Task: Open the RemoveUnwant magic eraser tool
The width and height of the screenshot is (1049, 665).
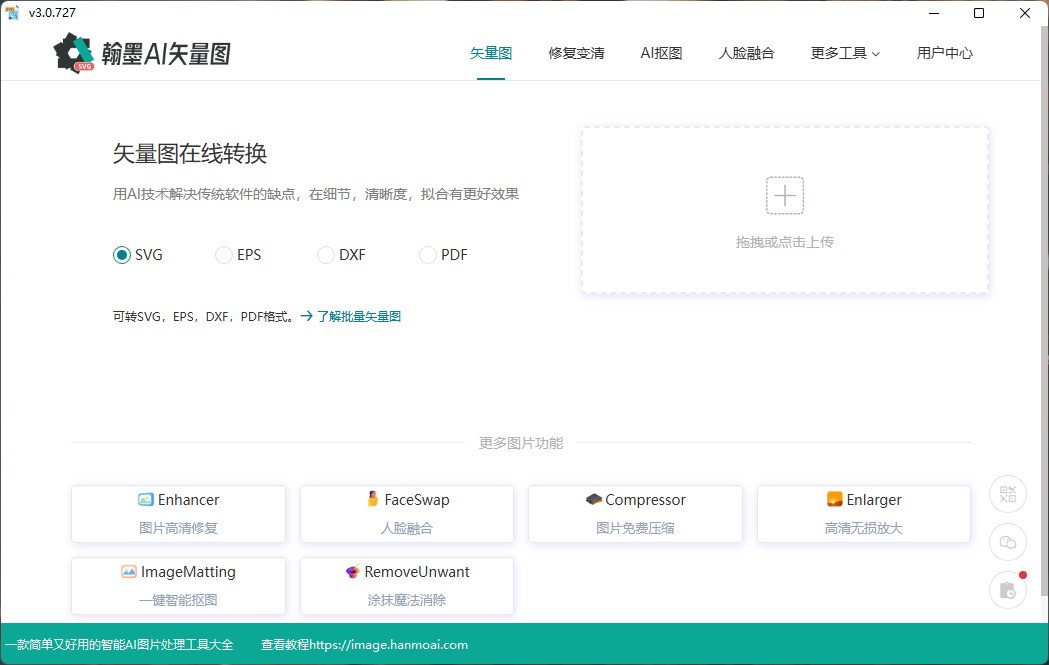Action: pyautogui.click(x=406, y=585)
